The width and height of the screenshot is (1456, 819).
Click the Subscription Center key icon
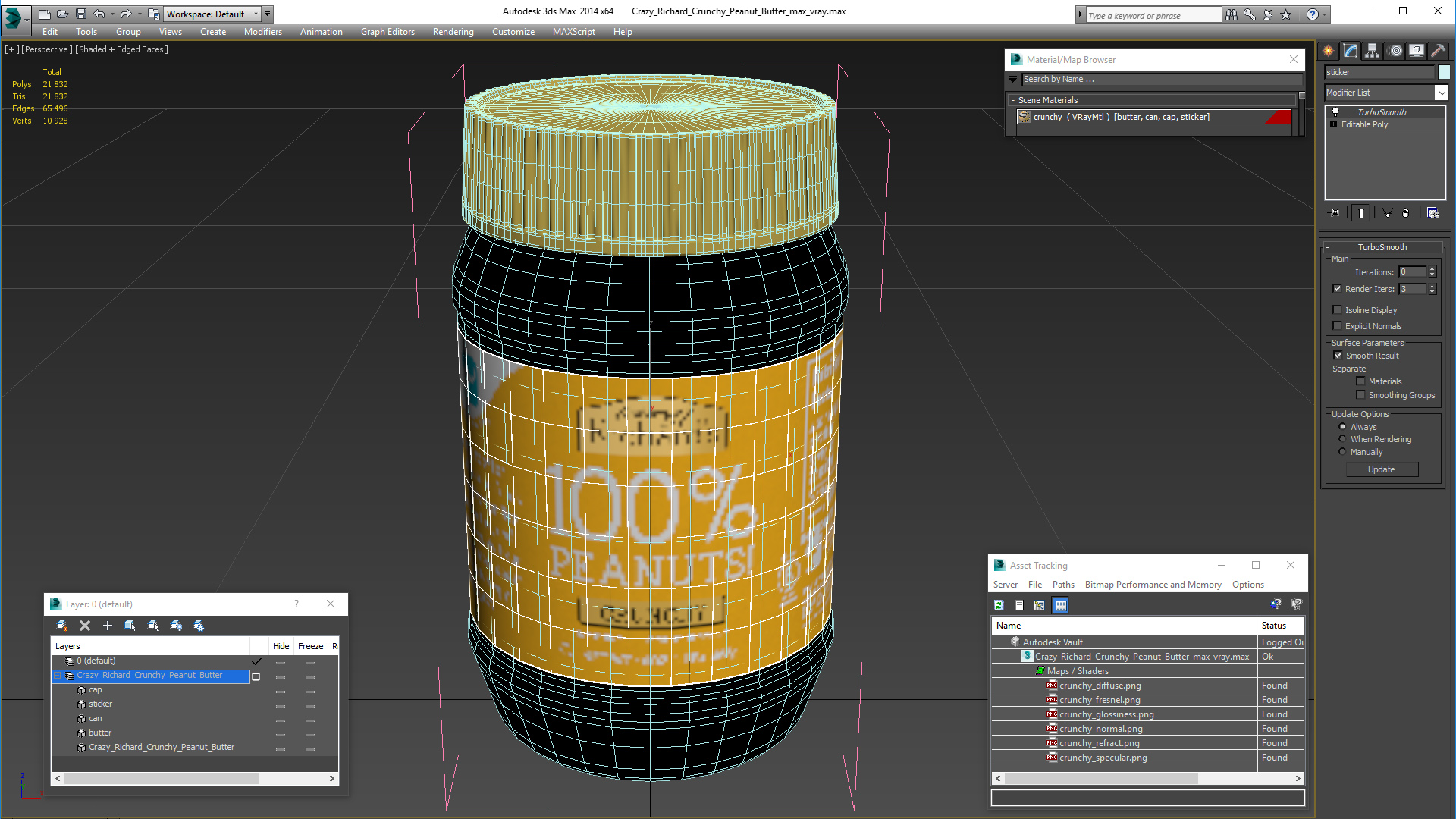pos(1249,14)
